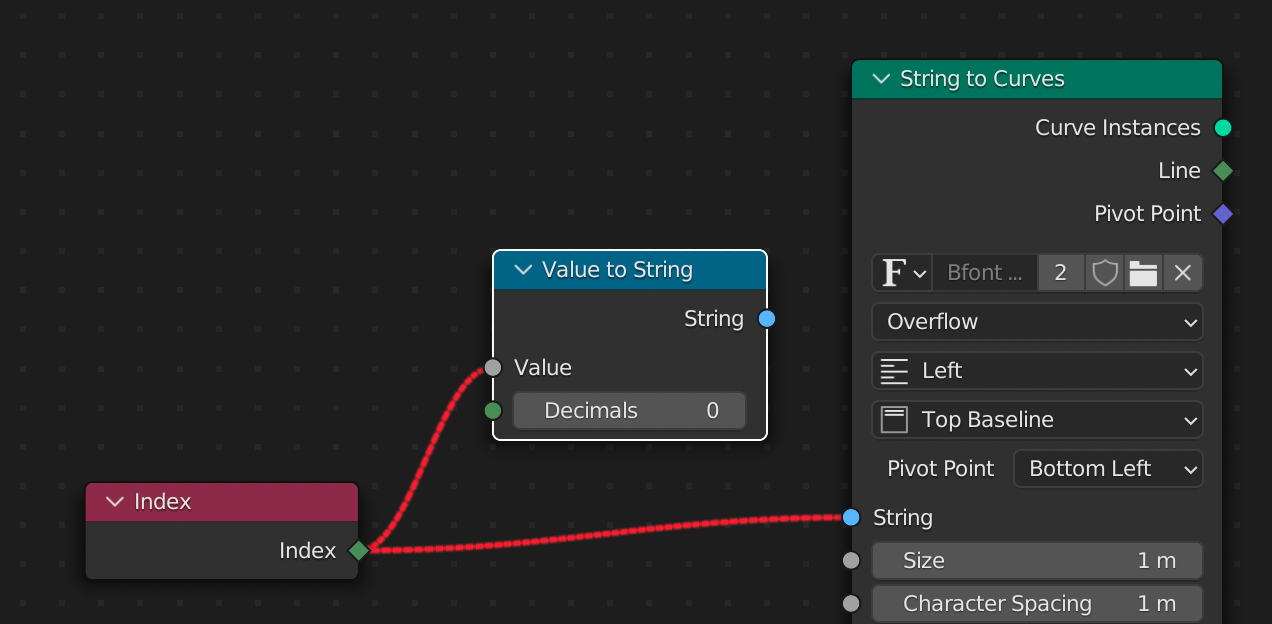This screenshot has width=1272, height=624.
Task: Click the Value label in Value to String
Action: click(x=543, y=368)
